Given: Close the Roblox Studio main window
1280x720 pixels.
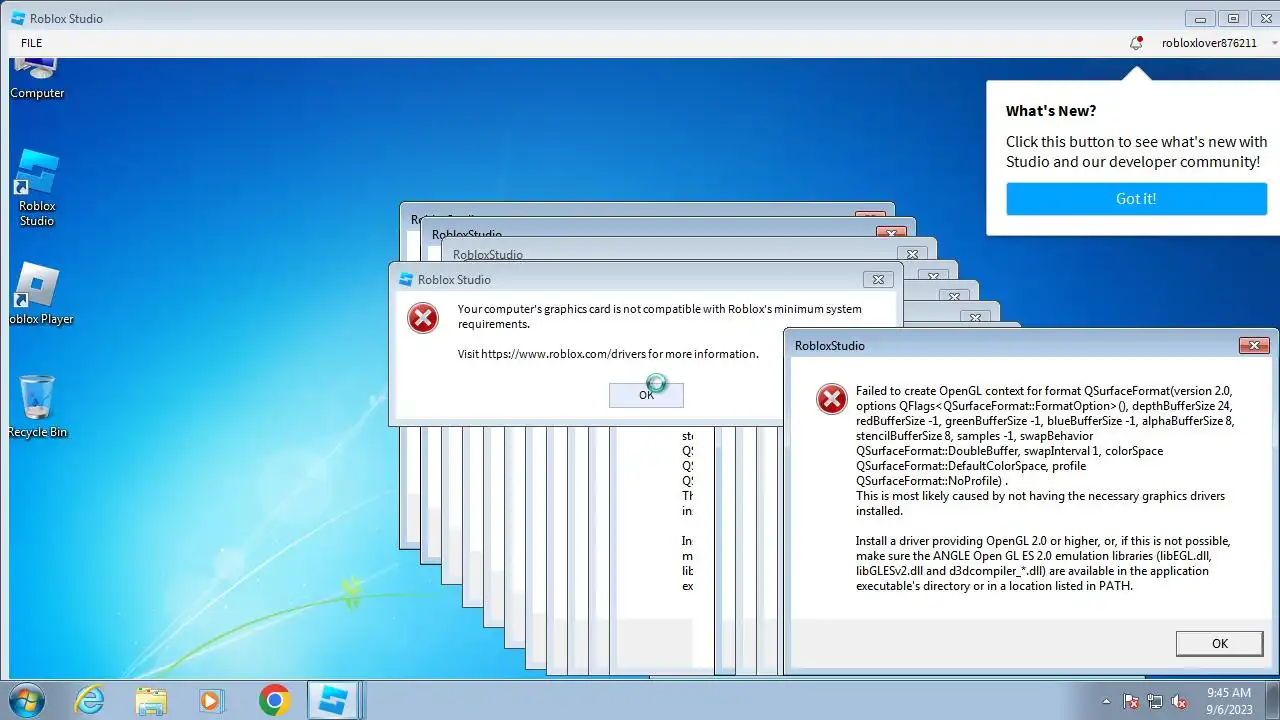Looking at the screenshot, I should point(1264,18).
